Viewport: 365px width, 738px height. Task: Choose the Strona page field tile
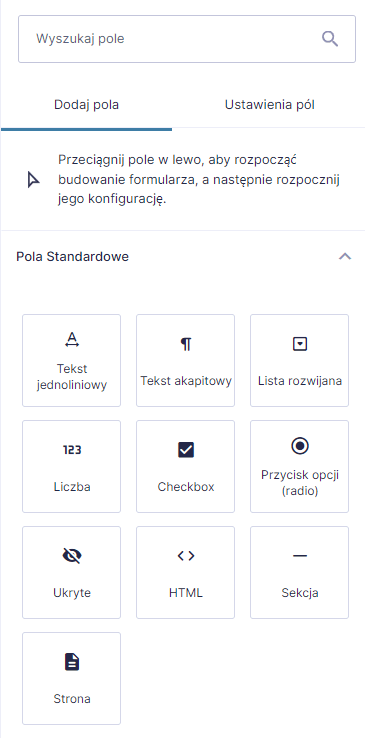click(x=71, y=678)
